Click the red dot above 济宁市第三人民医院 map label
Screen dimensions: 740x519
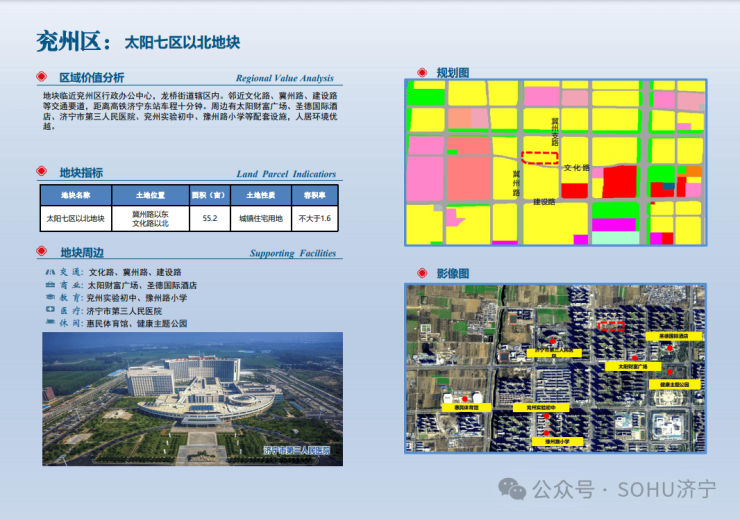pos(552,341)
